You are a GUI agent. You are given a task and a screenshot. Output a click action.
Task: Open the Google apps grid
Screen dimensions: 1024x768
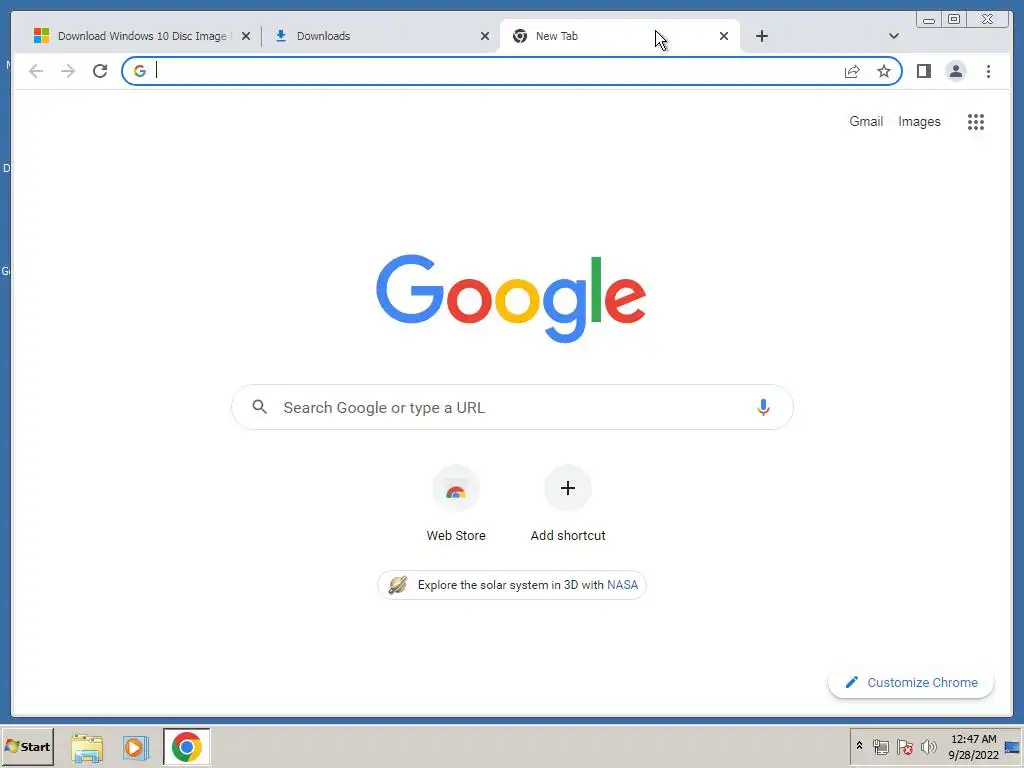click(976, 121)
